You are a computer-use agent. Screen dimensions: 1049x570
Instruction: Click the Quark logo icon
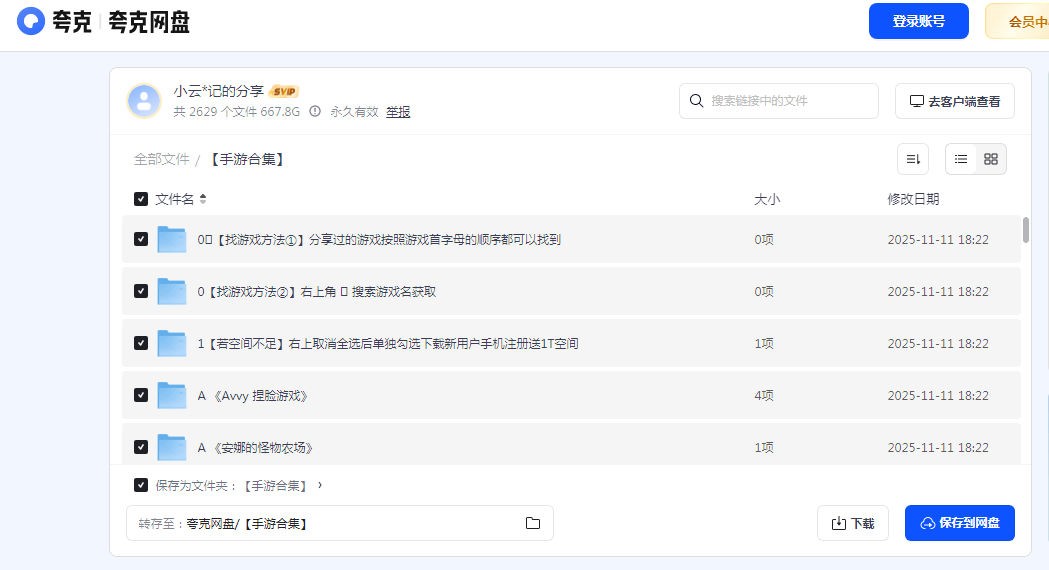(x=31, y=21)
